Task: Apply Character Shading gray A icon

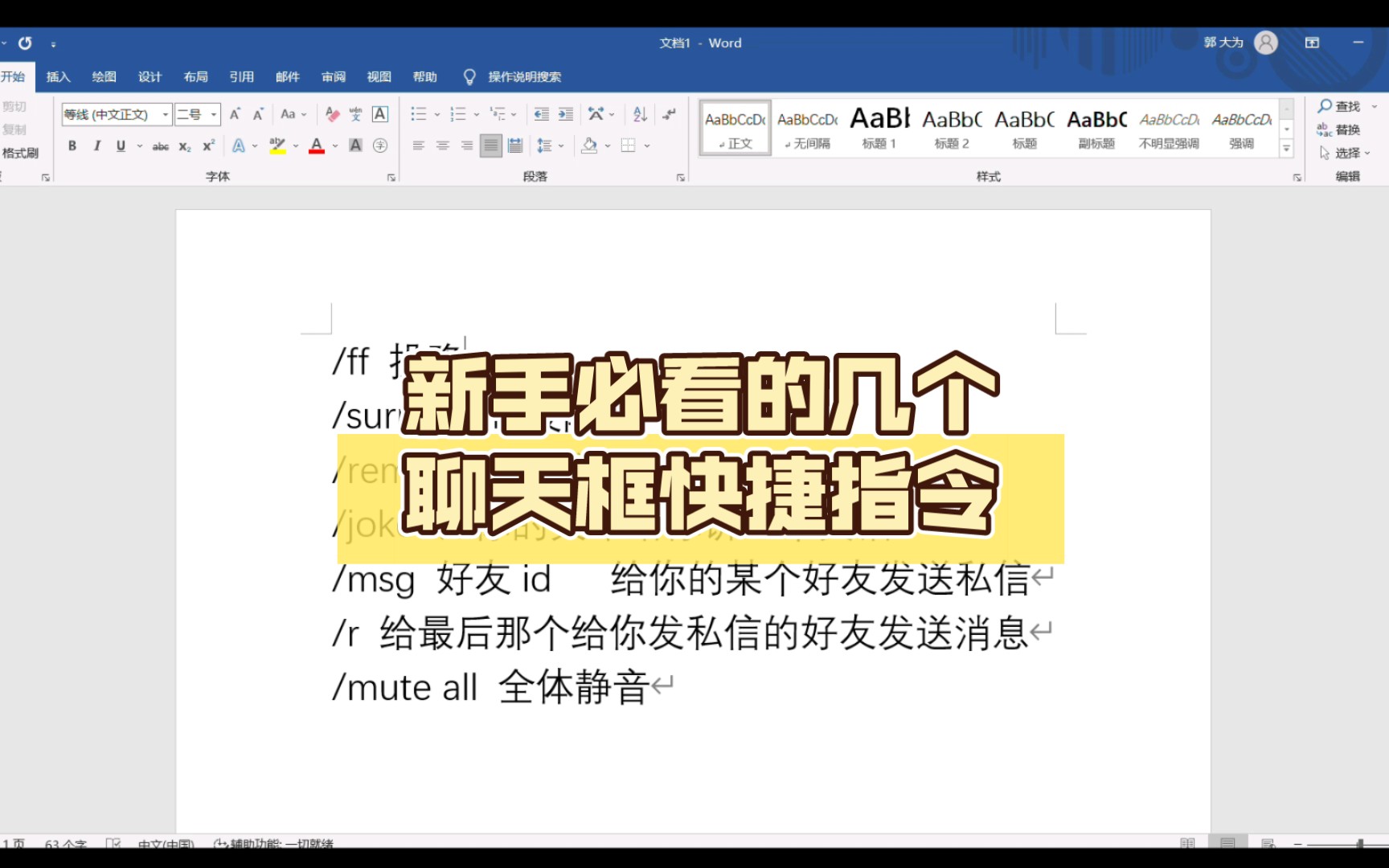Action: pos(355,145)
